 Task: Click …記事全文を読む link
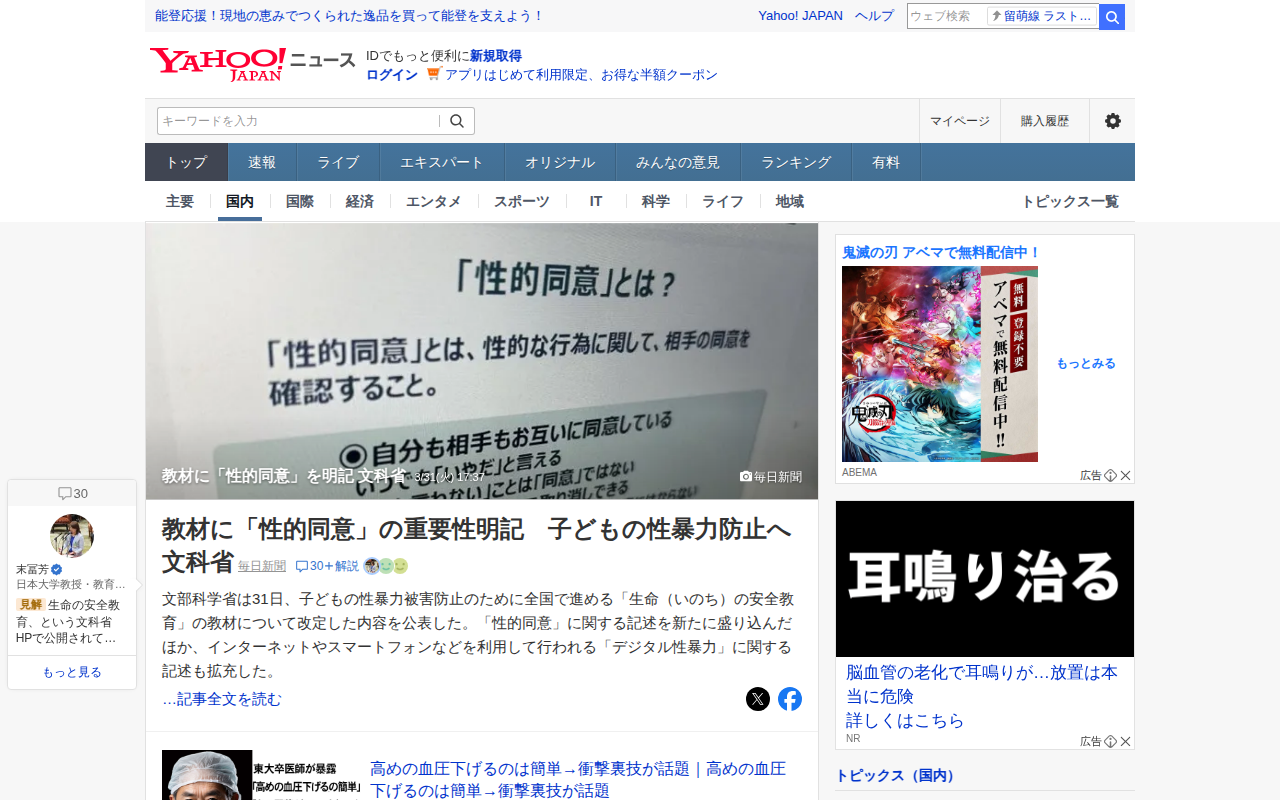click(222, 699)
